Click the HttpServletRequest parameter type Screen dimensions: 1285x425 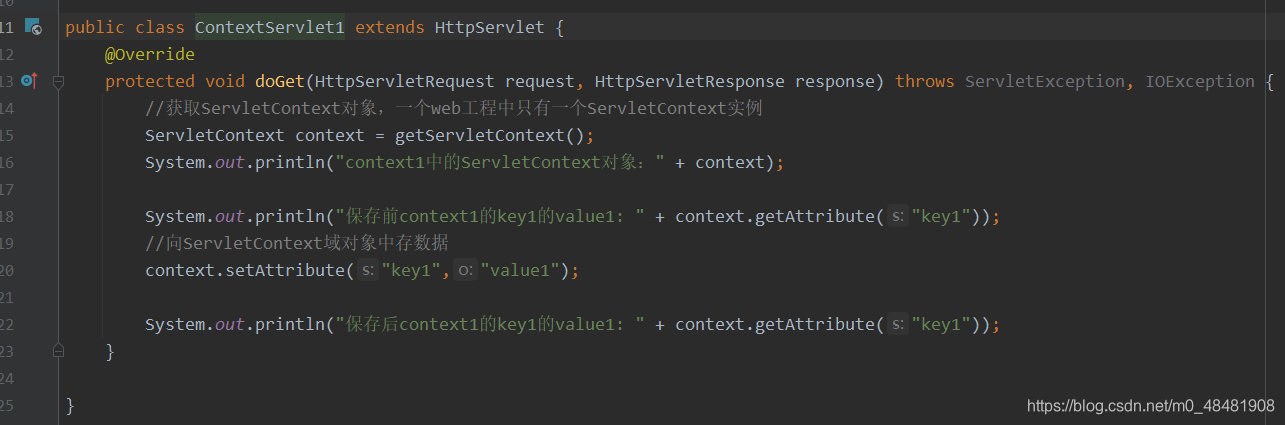(405, 81)
